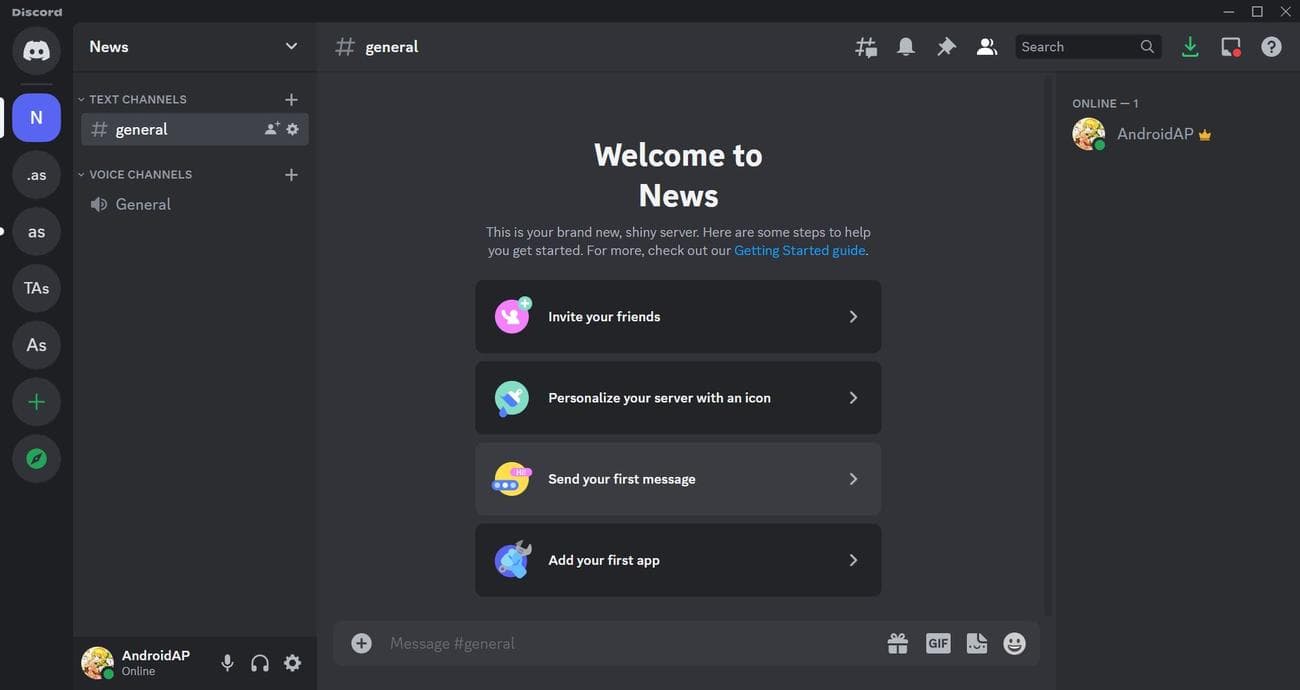
Task: Toggle the member list visibility
Action: (987, 47)
